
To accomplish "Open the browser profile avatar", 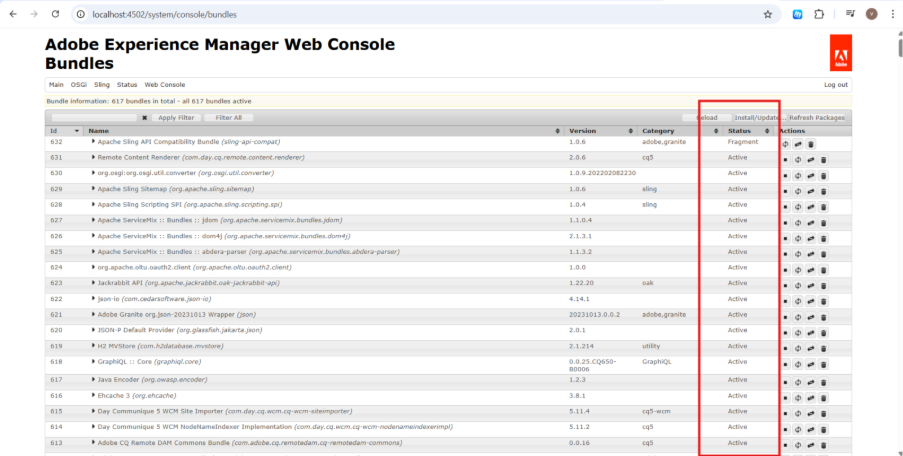I will pyautogui.click(x=871, y=14).
